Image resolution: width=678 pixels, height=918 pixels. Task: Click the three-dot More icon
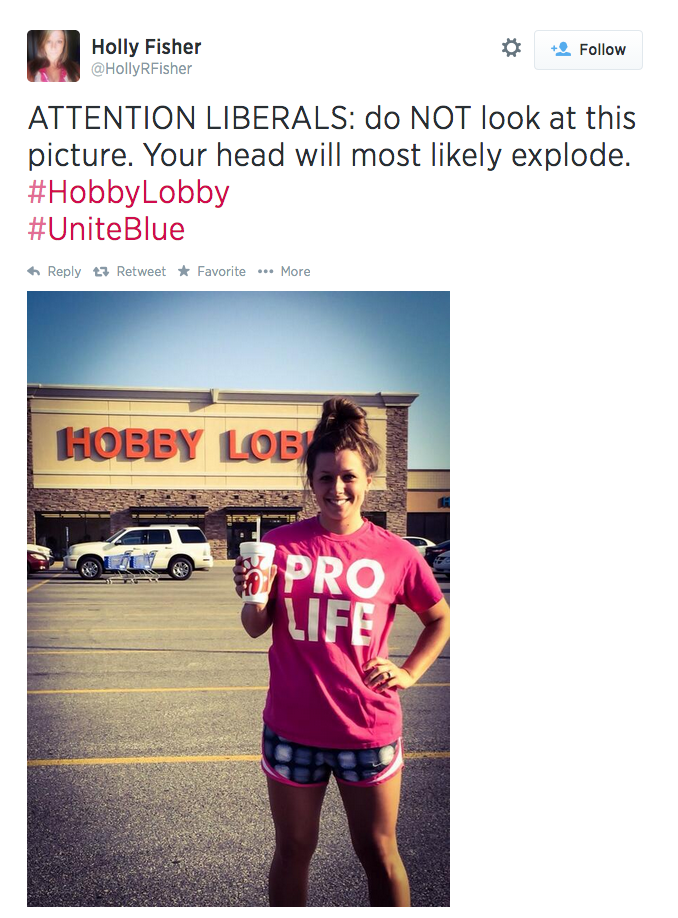point(265,272)
